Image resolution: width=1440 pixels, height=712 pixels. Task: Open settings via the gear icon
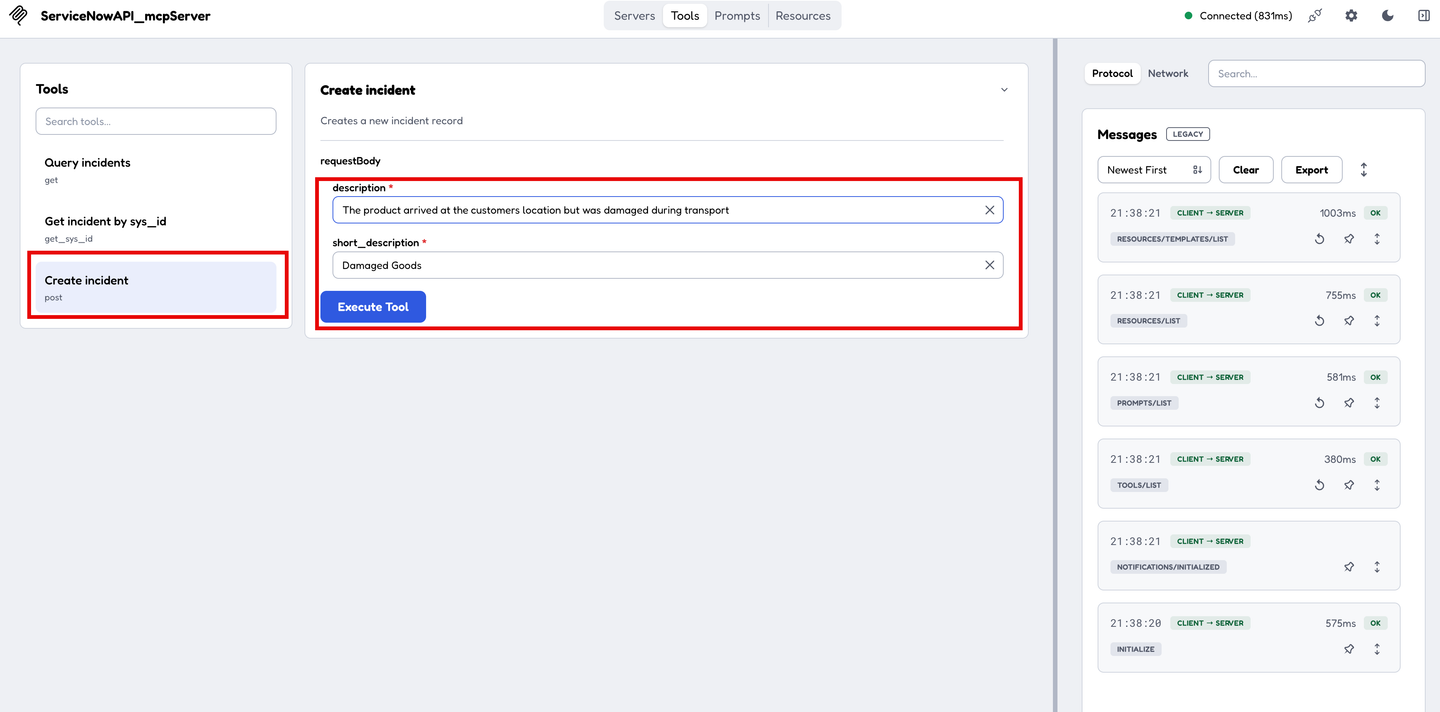(x=1351, y=16)
